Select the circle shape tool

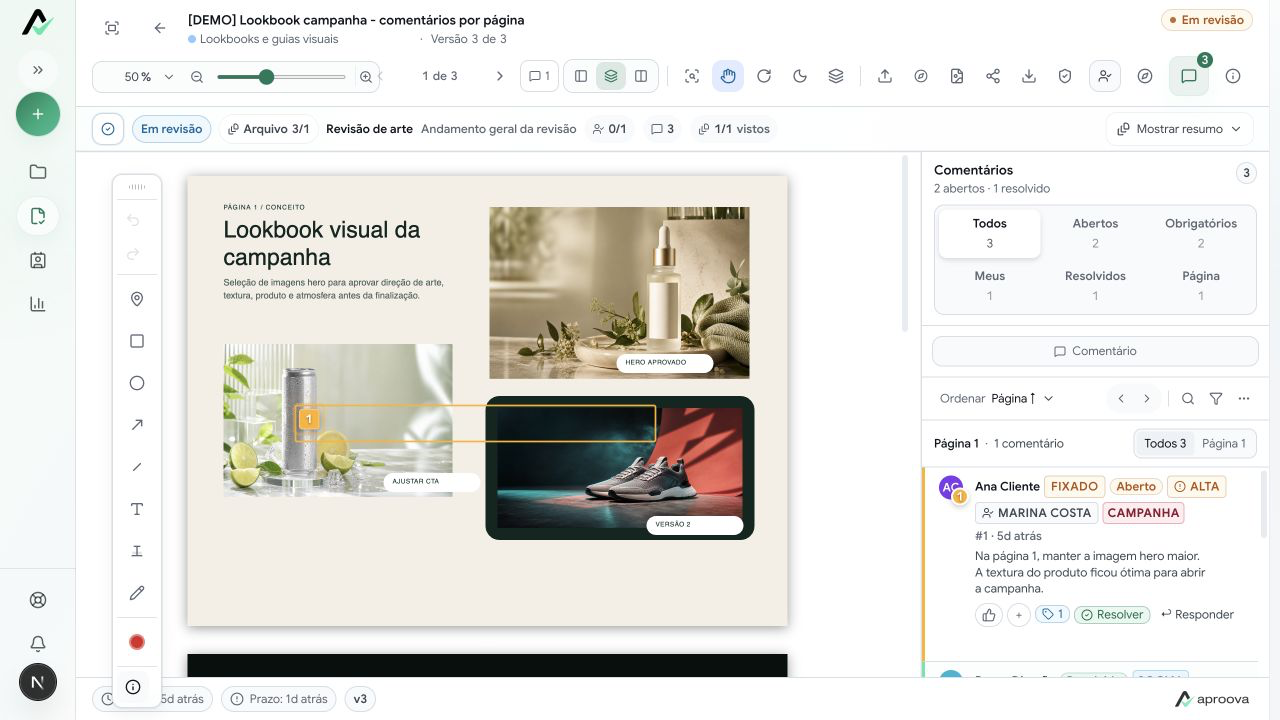coord(137,383)
